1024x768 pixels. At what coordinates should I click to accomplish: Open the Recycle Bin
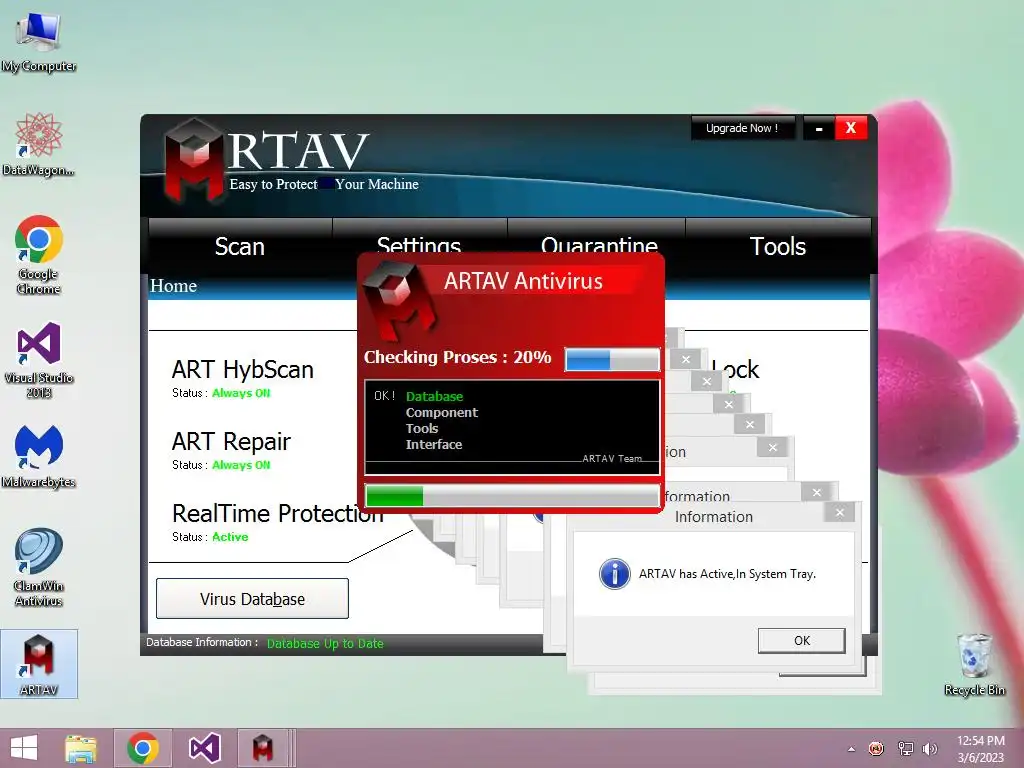click(974, 664)
